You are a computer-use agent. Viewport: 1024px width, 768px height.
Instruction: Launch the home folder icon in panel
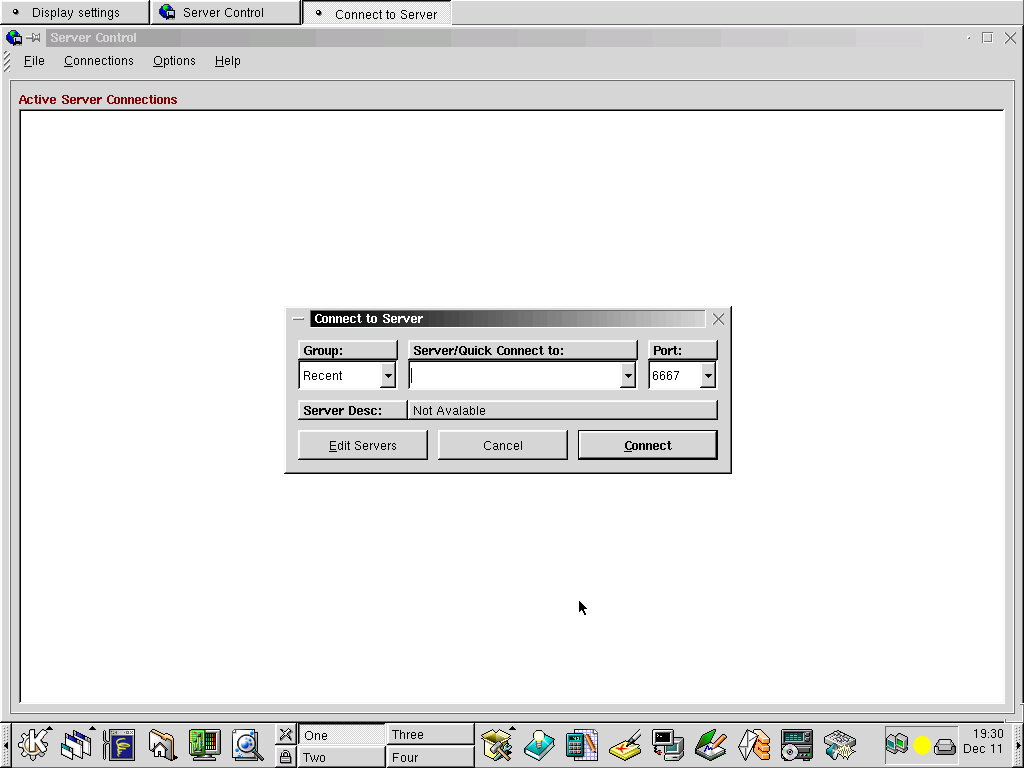point(162,745)
